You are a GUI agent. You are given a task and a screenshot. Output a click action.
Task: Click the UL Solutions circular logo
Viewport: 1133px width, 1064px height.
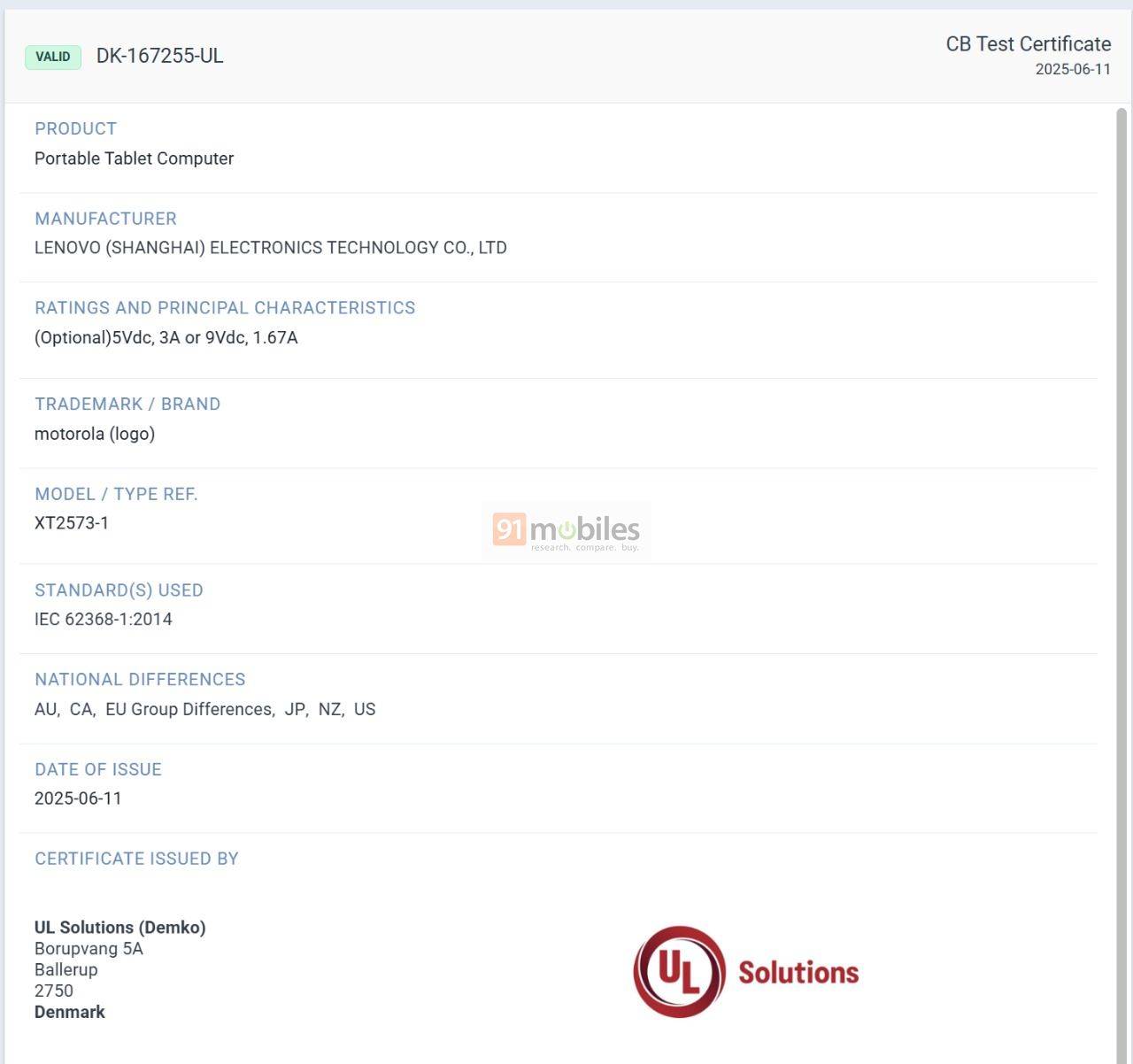(680, 972)
